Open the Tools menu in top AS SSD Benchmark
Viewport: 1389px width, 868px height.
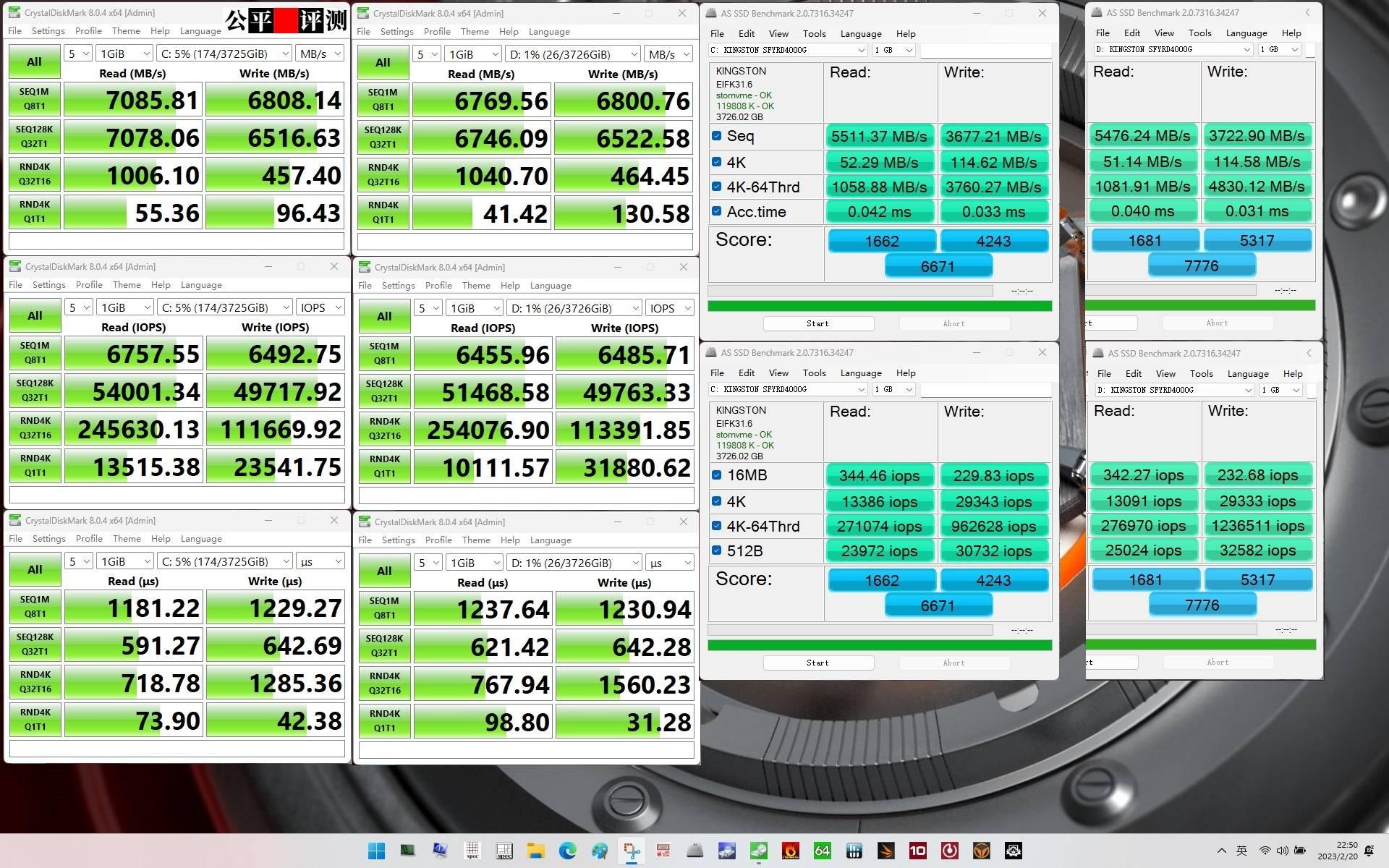814,33
